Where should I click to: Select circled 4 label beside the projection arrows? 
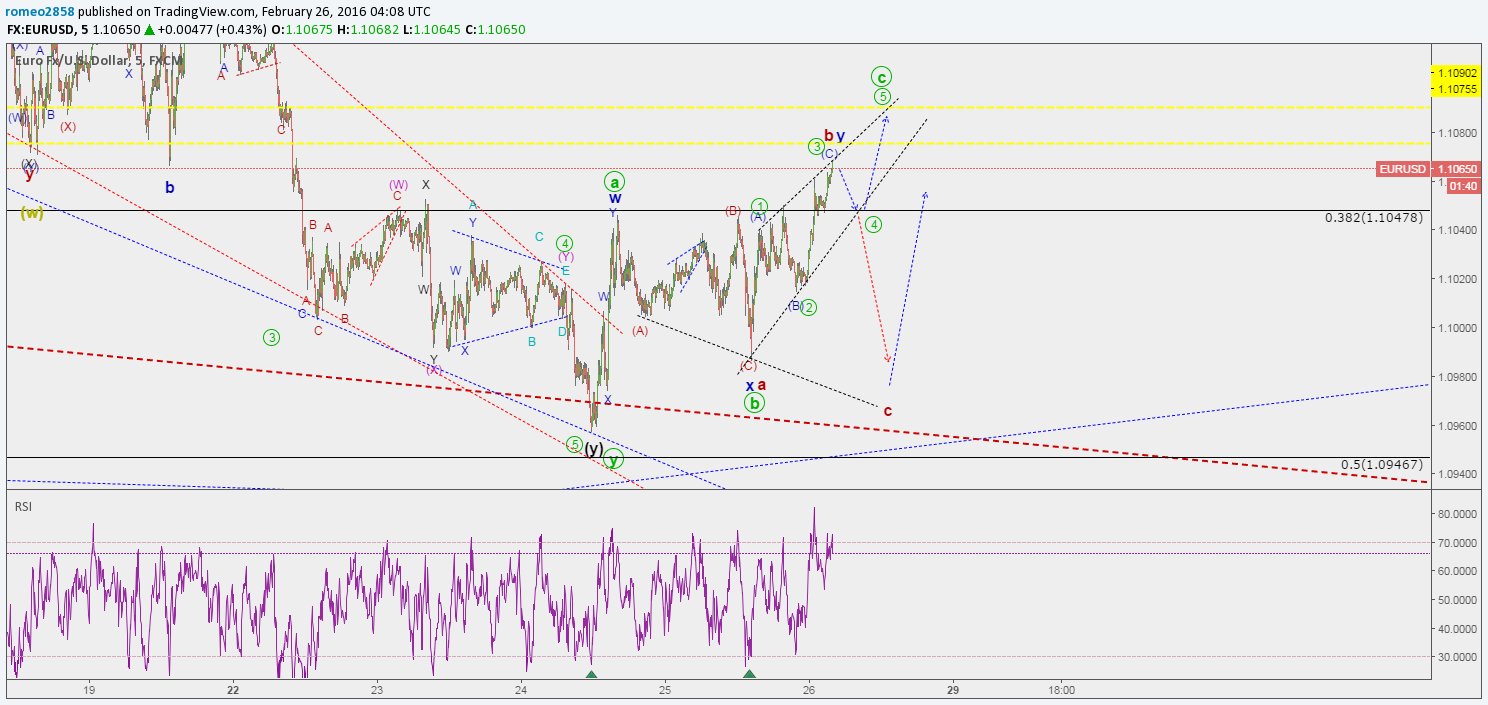coord(874,225)
